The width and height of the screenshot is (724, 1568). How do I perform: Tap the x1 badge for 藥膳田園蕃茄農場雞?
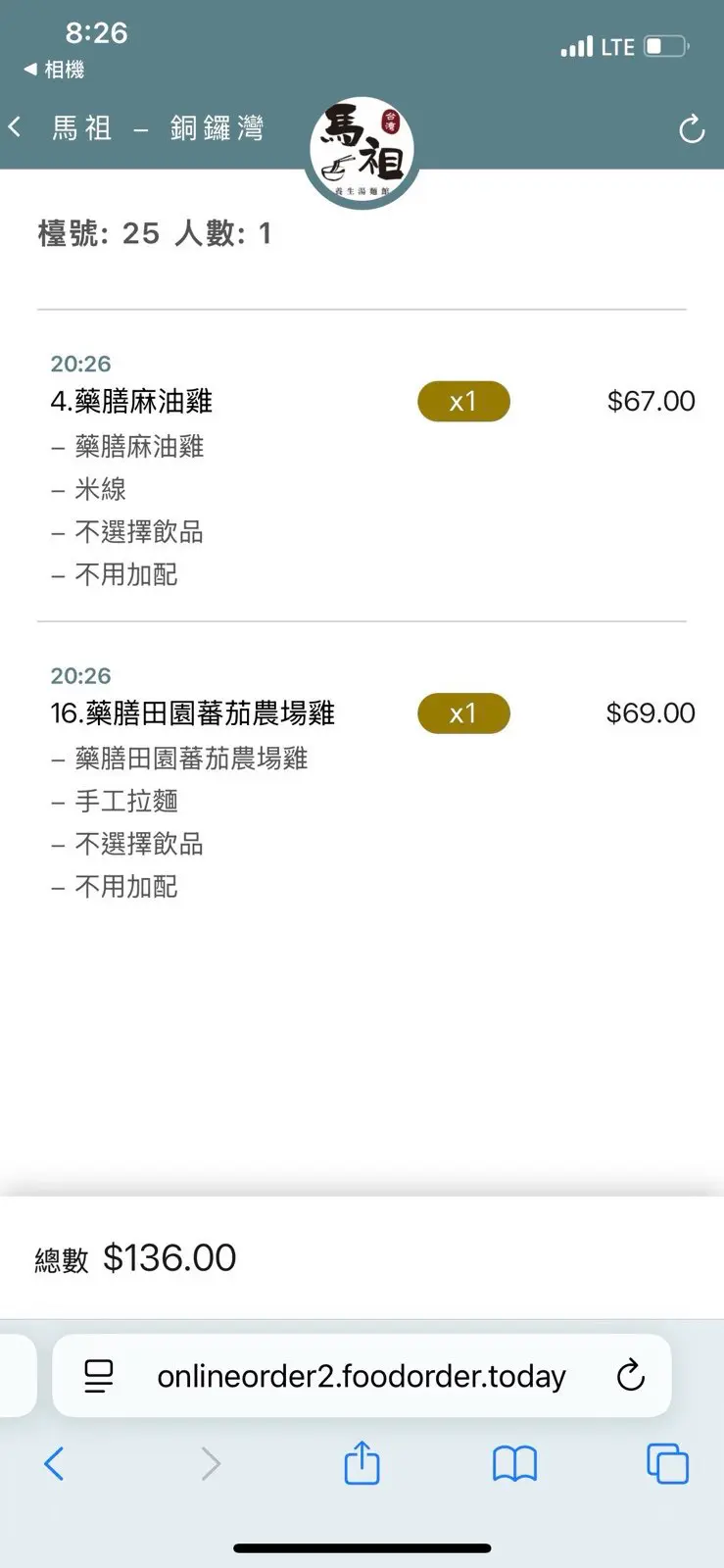point(463,713)
